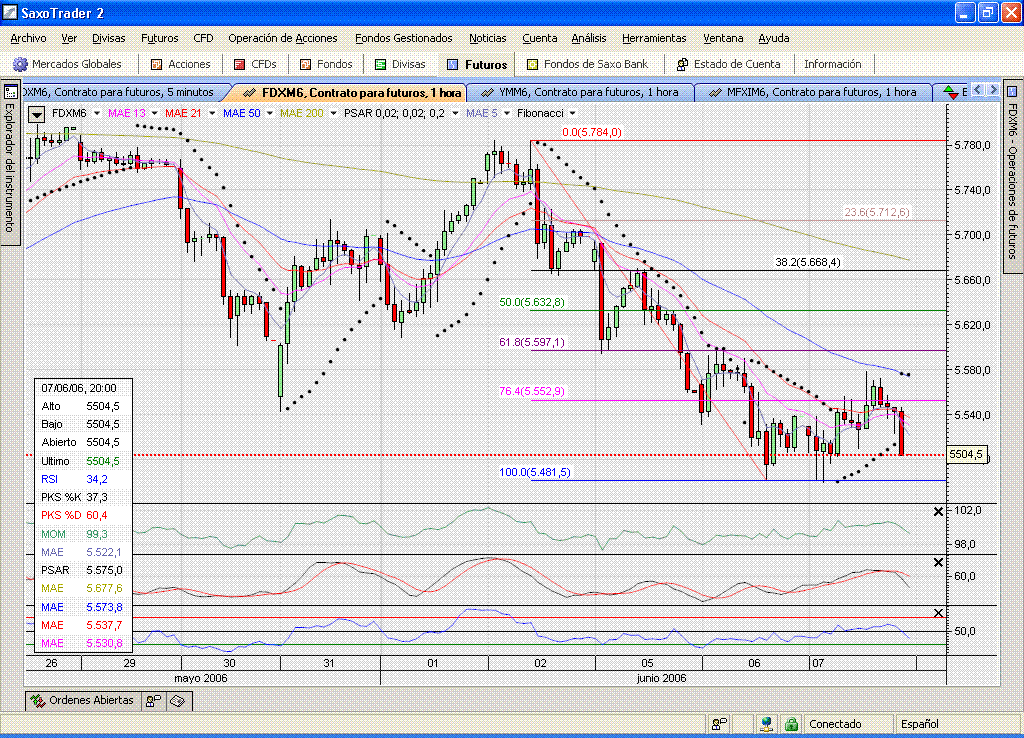Open the Herramientas menu
The image size is (1024, 738).
click(654, 38)
